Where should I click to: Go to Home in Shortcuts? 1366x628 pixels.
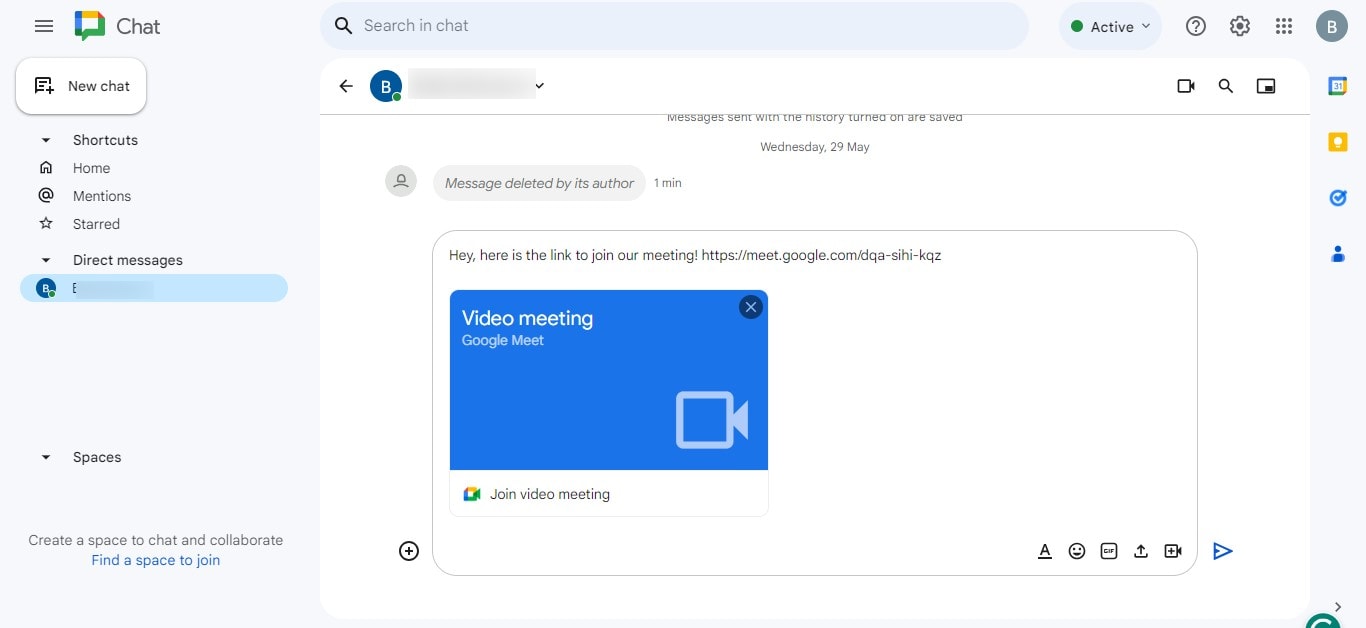coord(91,168)
